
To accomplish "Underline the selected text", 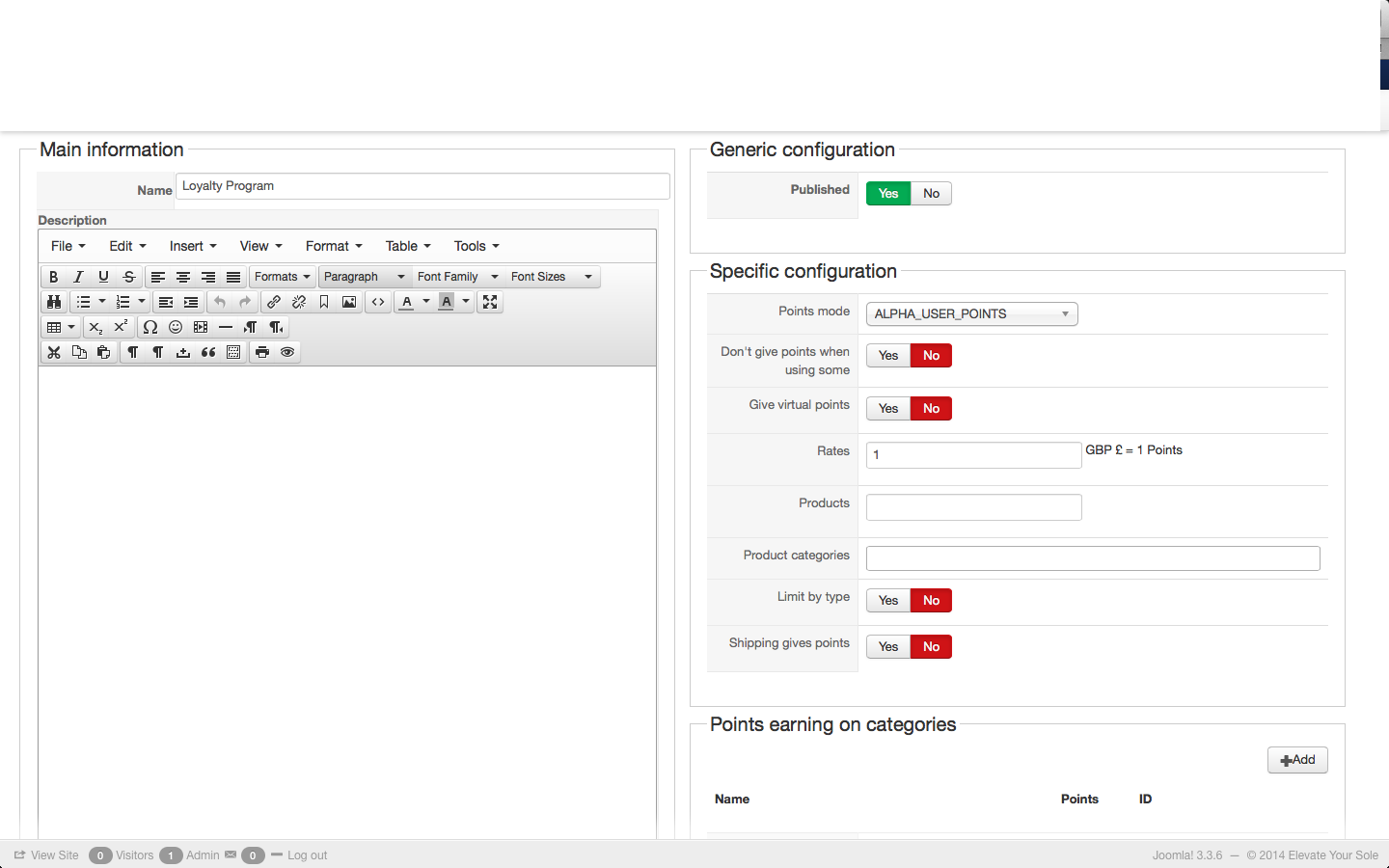I will (104, 277).
